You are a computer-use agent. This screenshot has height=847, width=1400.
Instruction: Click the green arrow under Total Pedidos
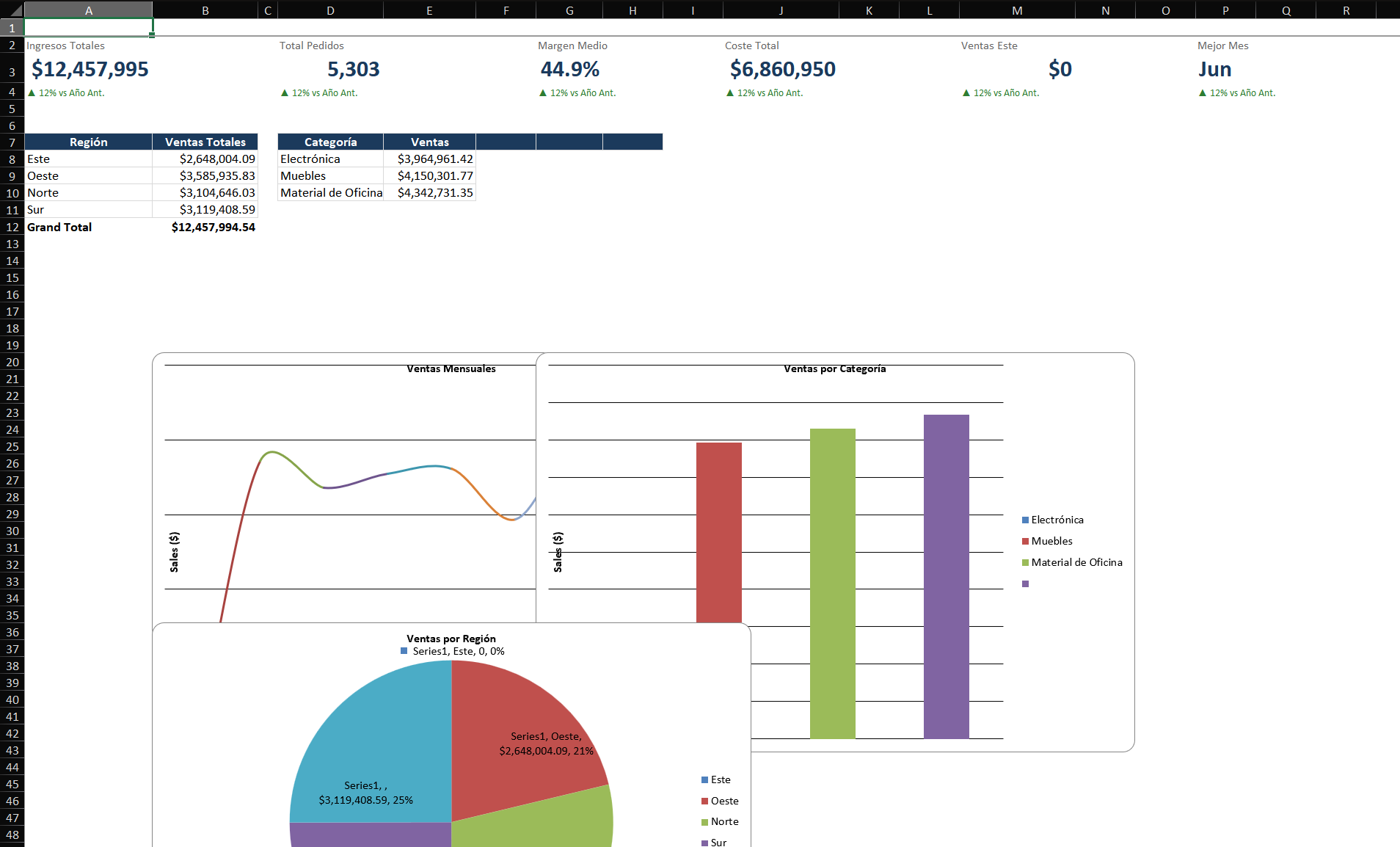tap(285, 93)
